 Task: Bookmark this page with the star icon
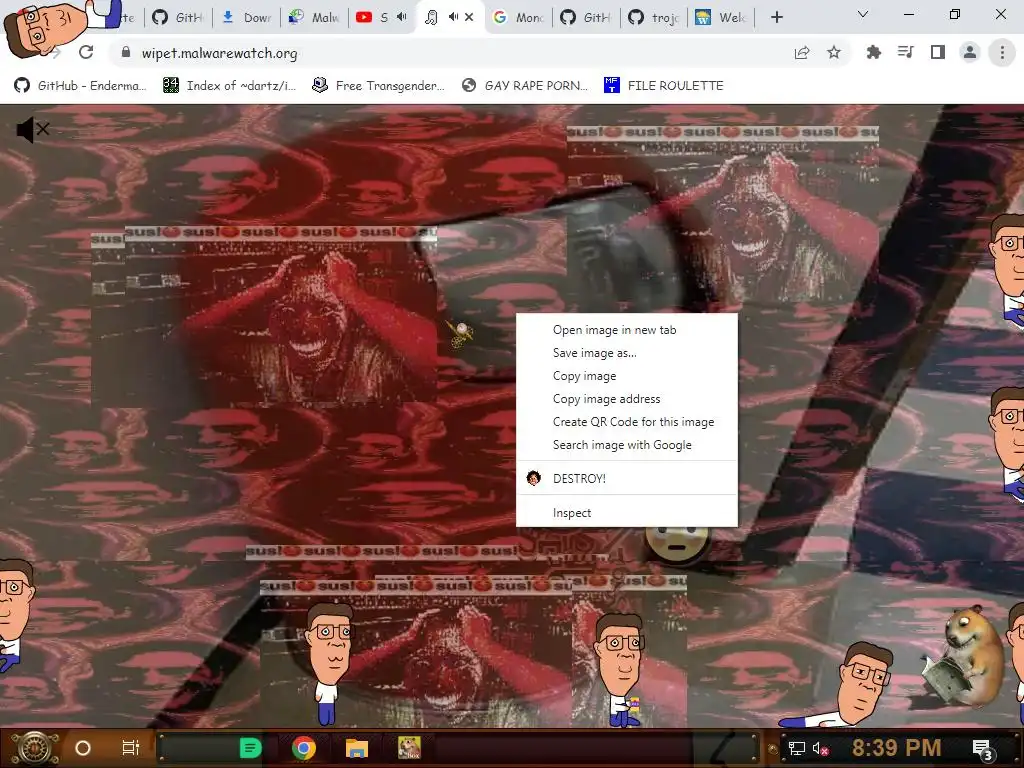pyautogui.click(x=834, y=52)
